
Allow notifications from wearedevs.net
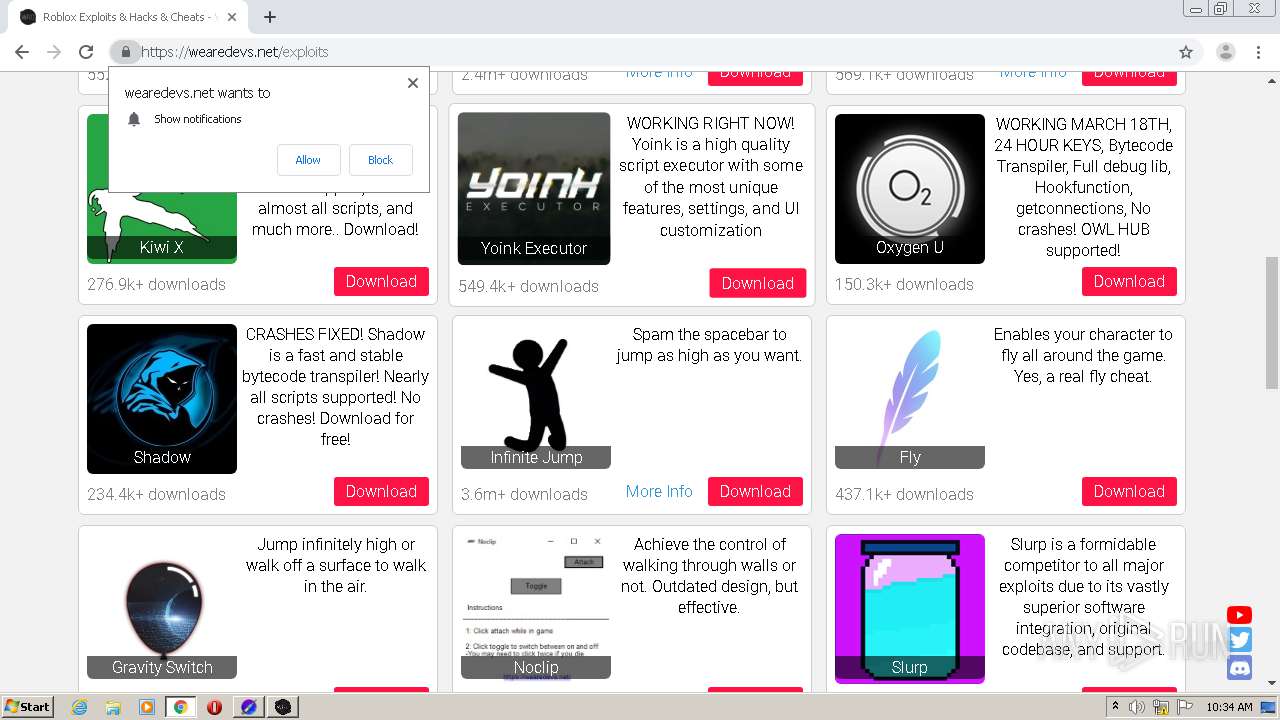point(308,160)
